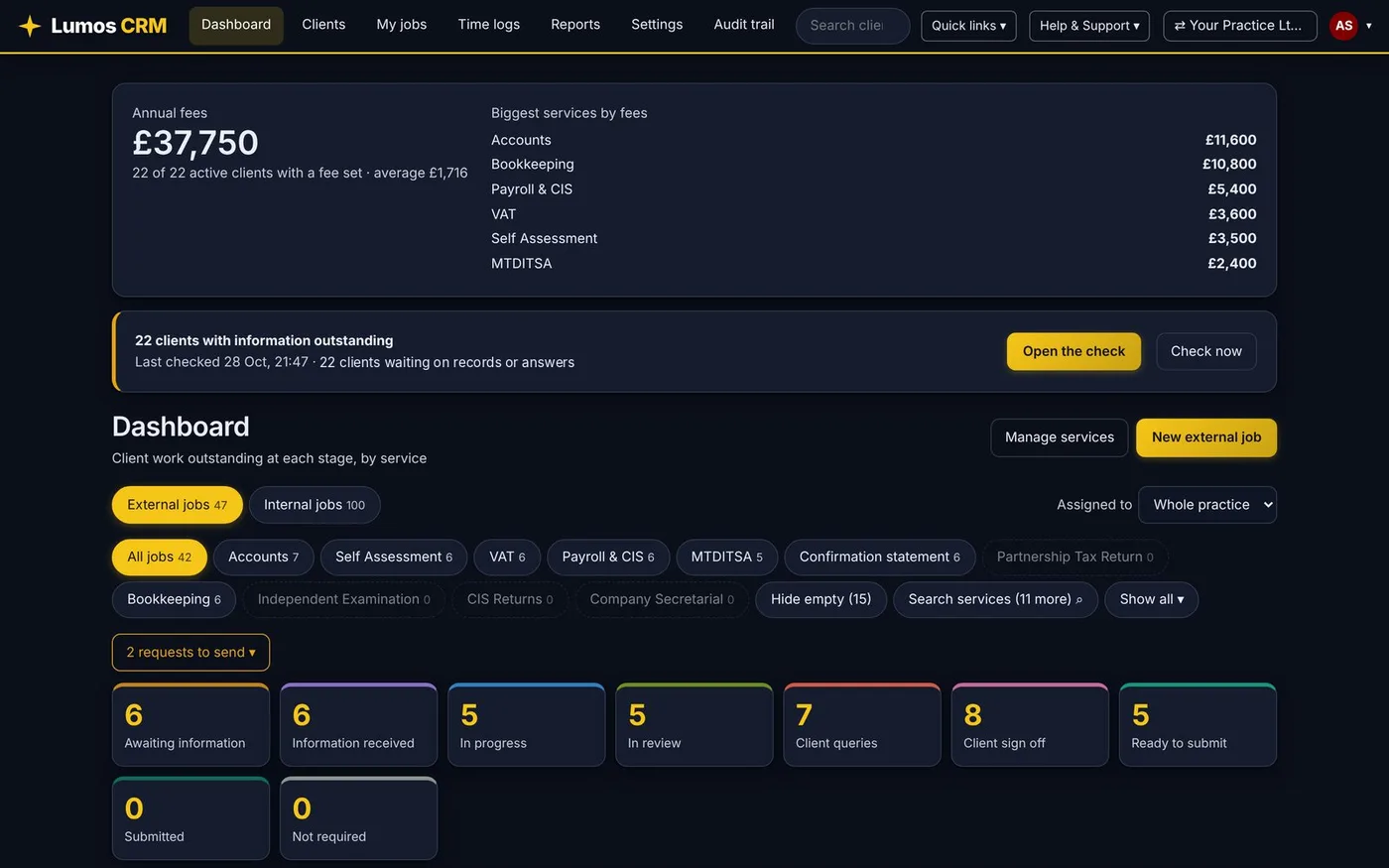Switch to Internal jobs view

point(315,505)
